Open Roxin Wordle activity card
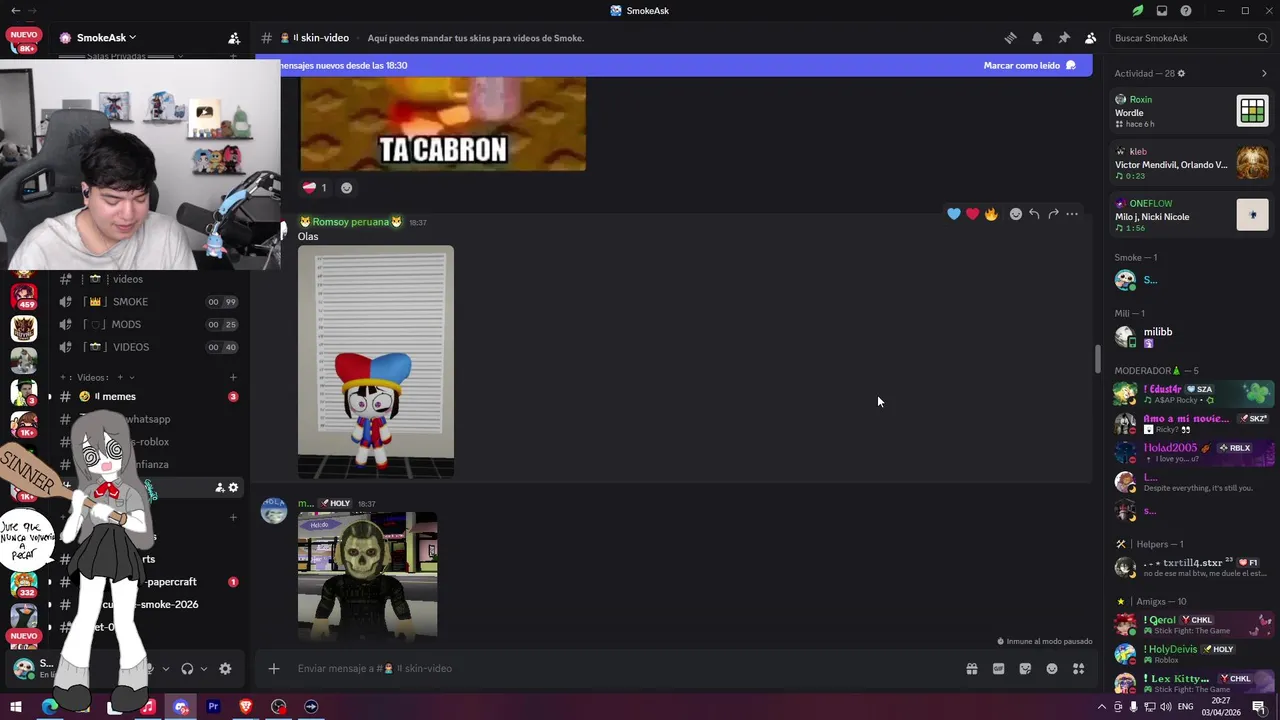1280x720 pixels. tap(1192, 111)
